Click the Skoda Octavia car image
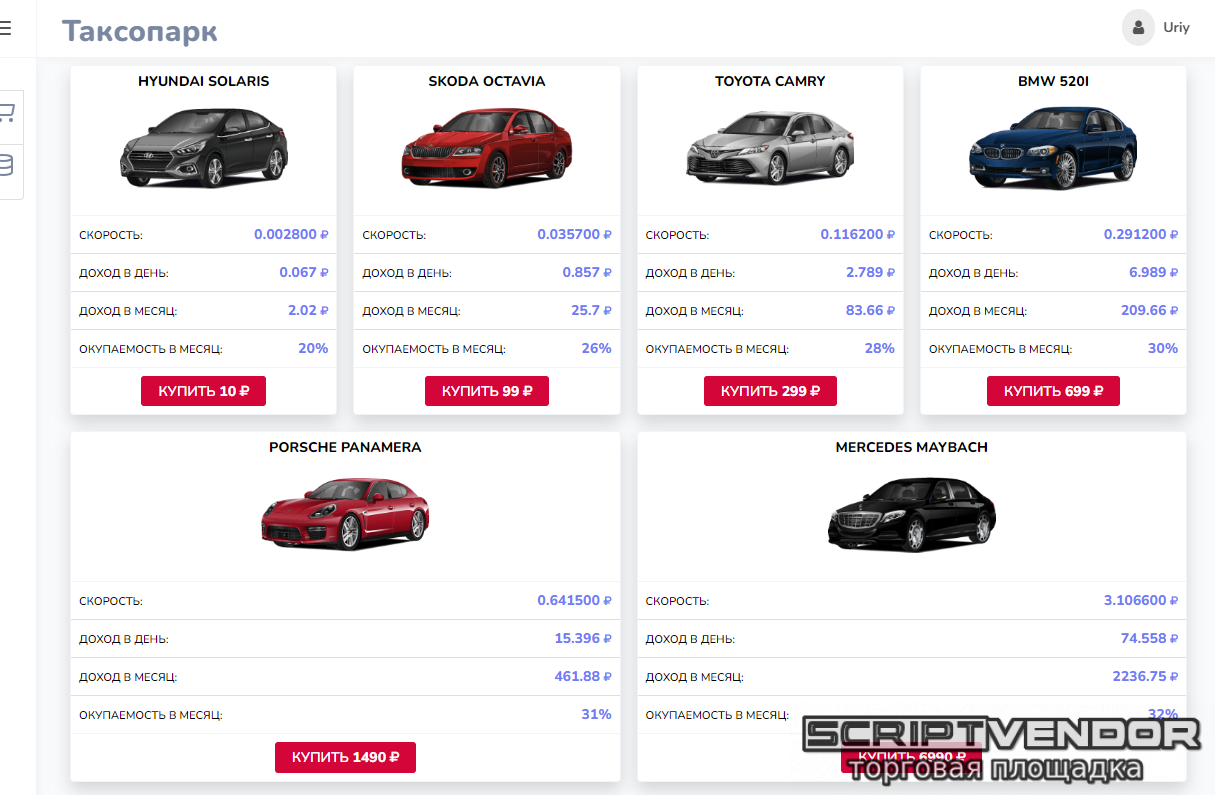This screenshot has height=795, width=1215. [x=487, y=148]
